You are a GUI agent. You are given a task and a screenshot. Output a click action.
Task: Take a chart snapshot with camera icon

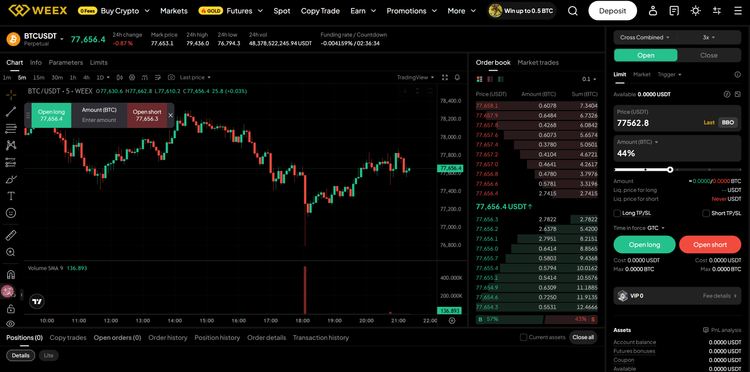171,77
